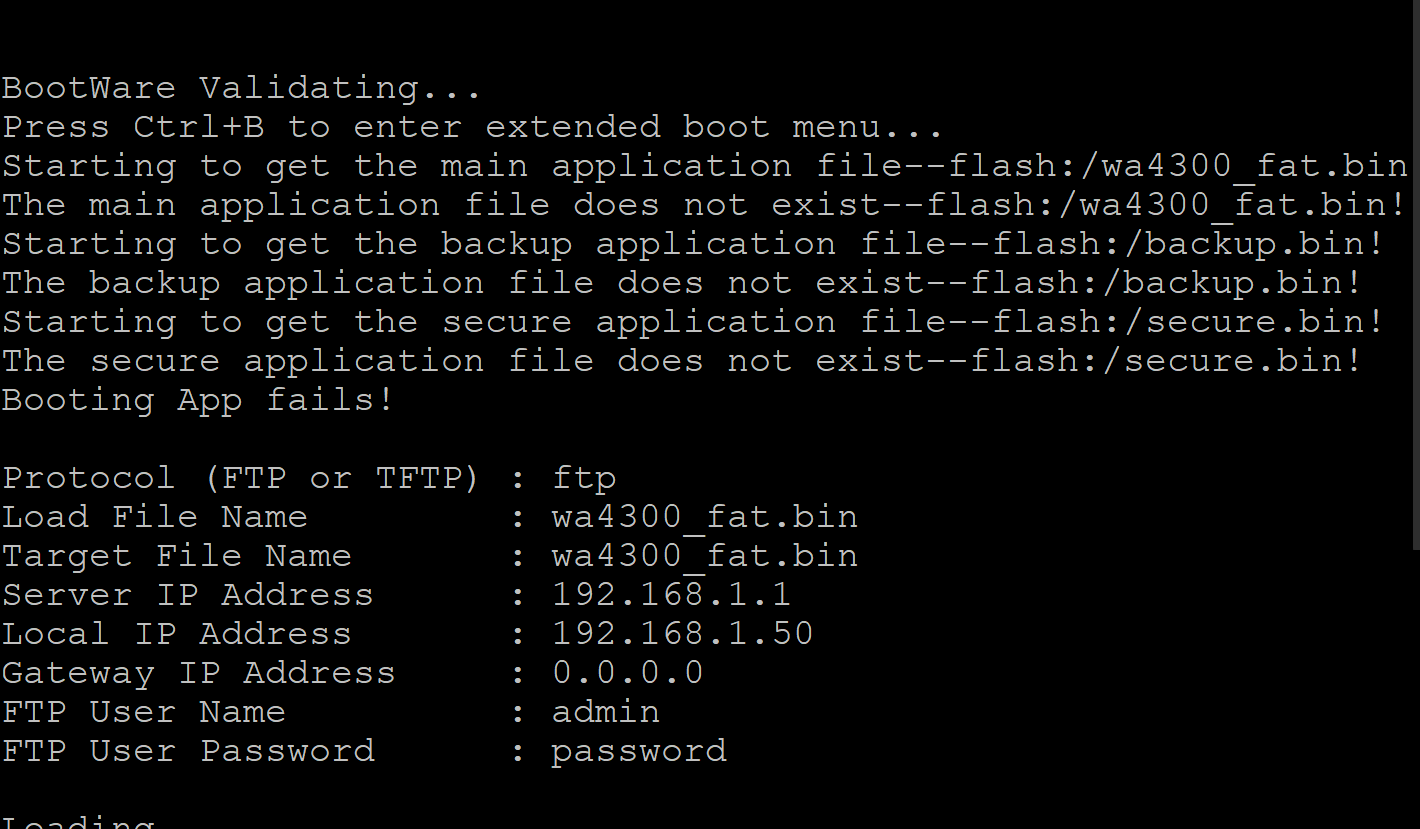The image size is (1420, 829).
Task: Click the "Gateway IP Address" label text
Action: tap(198, 673)
